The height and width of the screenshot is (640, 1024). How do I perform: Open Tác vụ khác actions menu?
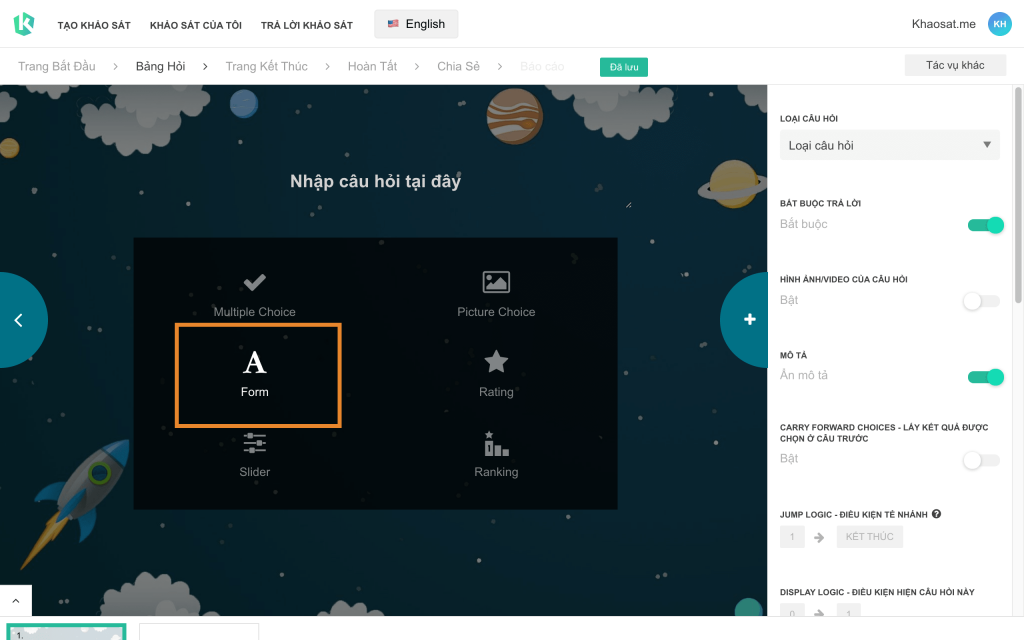(955, 65)
